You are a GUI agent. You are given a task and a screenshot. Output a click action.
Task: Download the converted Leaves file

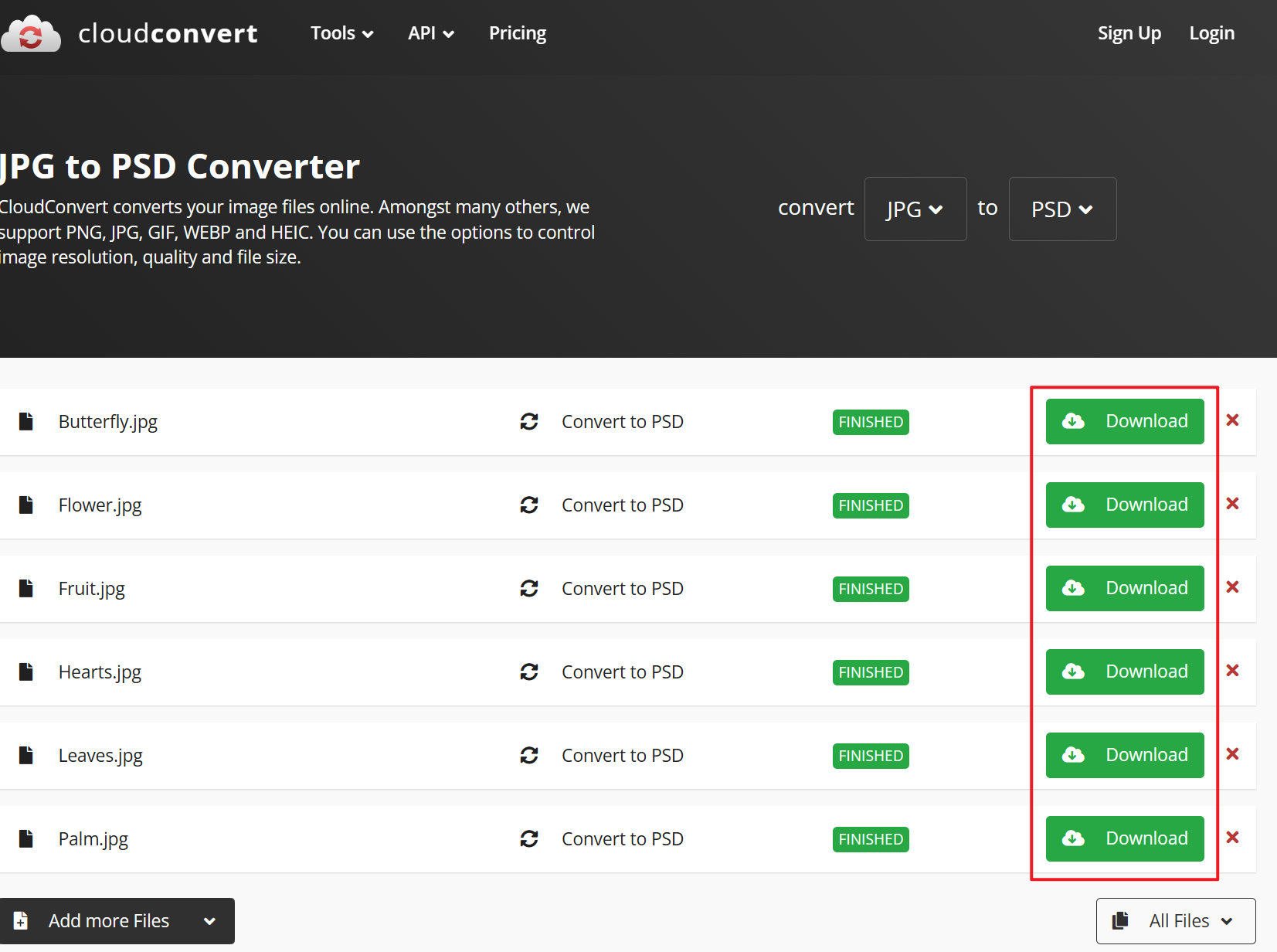click(1124, 756)
